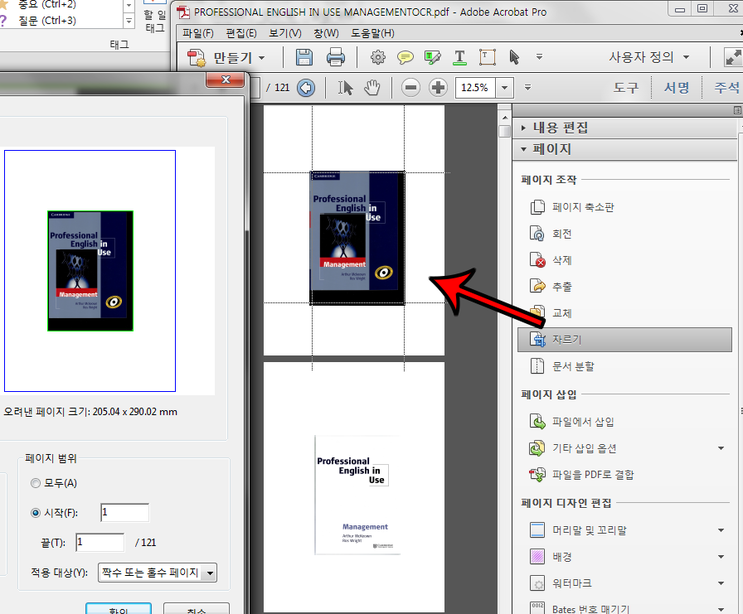Open the 파일(F) menu
Image resolution: width=743 pixels, height=614 pixels.
198,33
